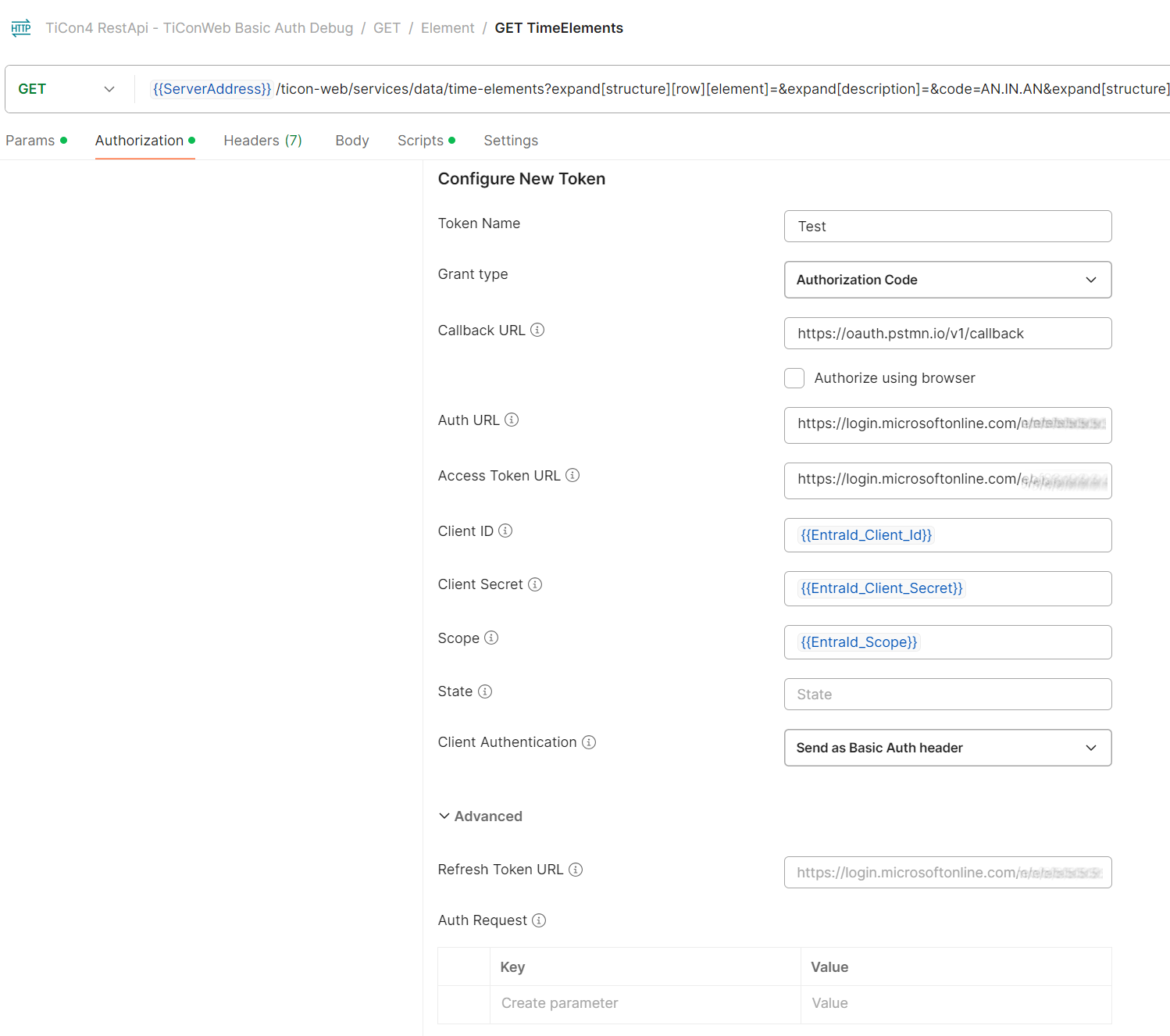Collapse the Advanced section
1170x1036 pixels.
coord(480,816)
